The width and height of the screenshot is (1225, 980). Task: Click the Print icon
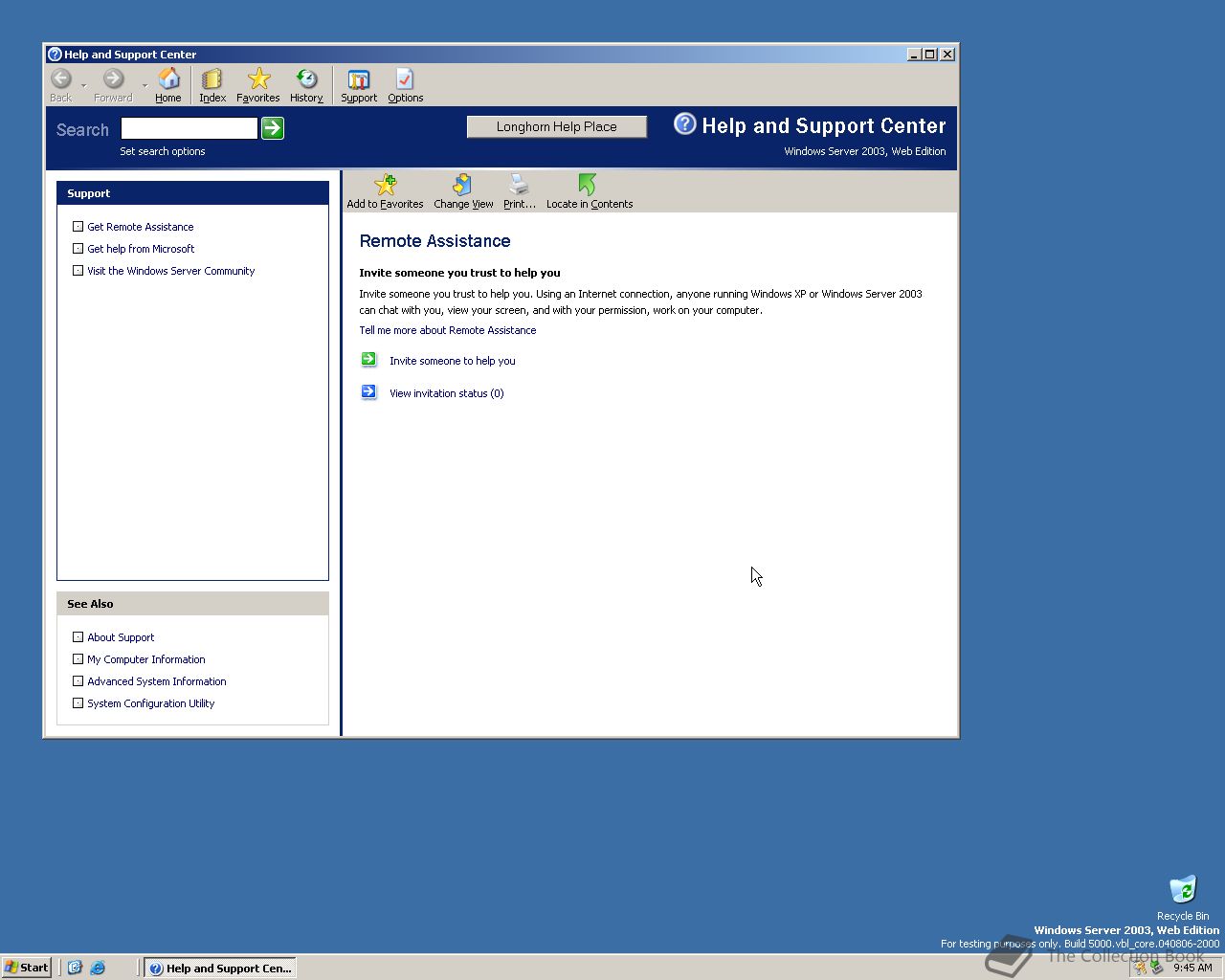tap(519, 184)
